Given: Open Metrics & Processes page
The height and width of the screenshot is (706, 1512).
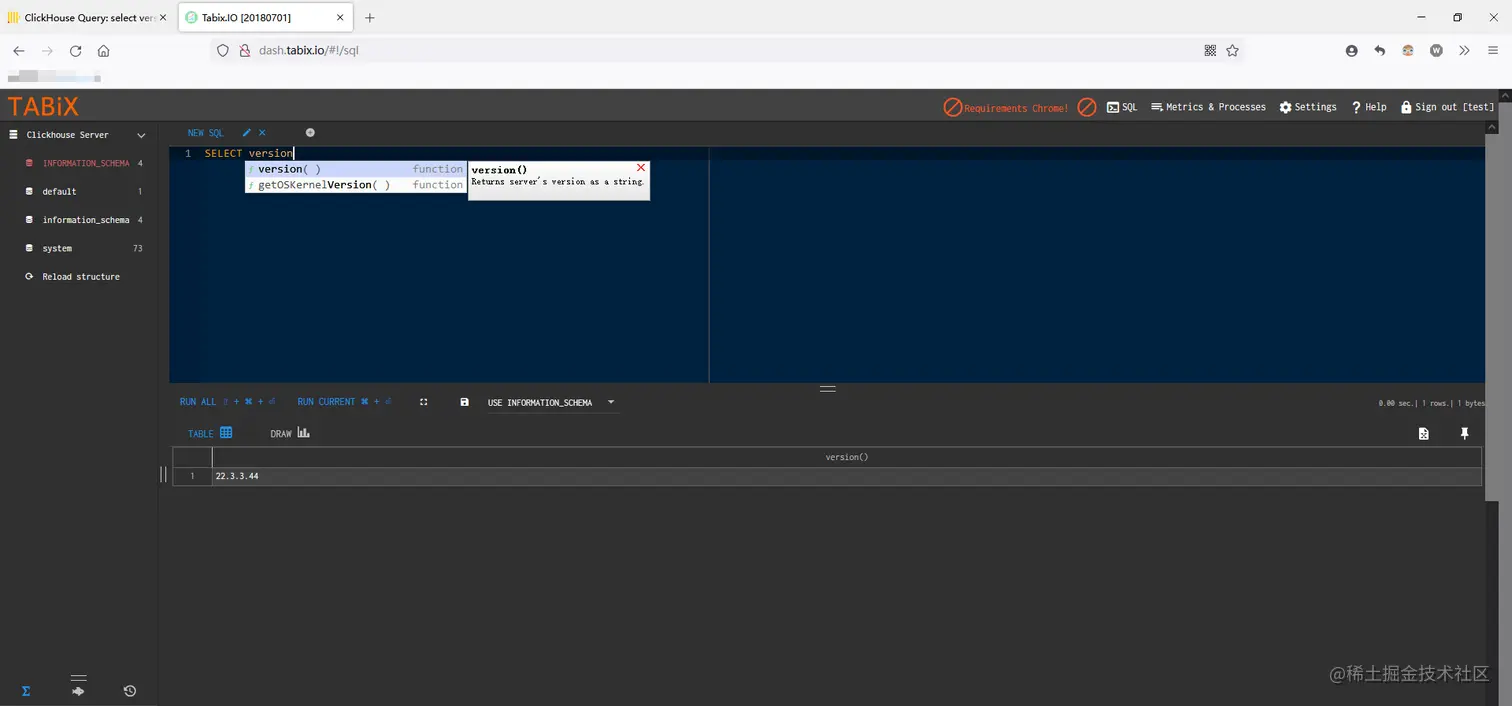Looking at the screenshot, I should click(1208, 107).
